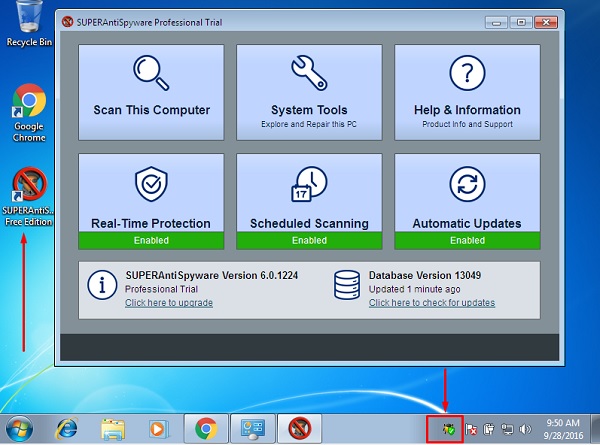This screenshot has height=445, width=600.
Task: Click the power plug tray icon
Action: [489, 429]
